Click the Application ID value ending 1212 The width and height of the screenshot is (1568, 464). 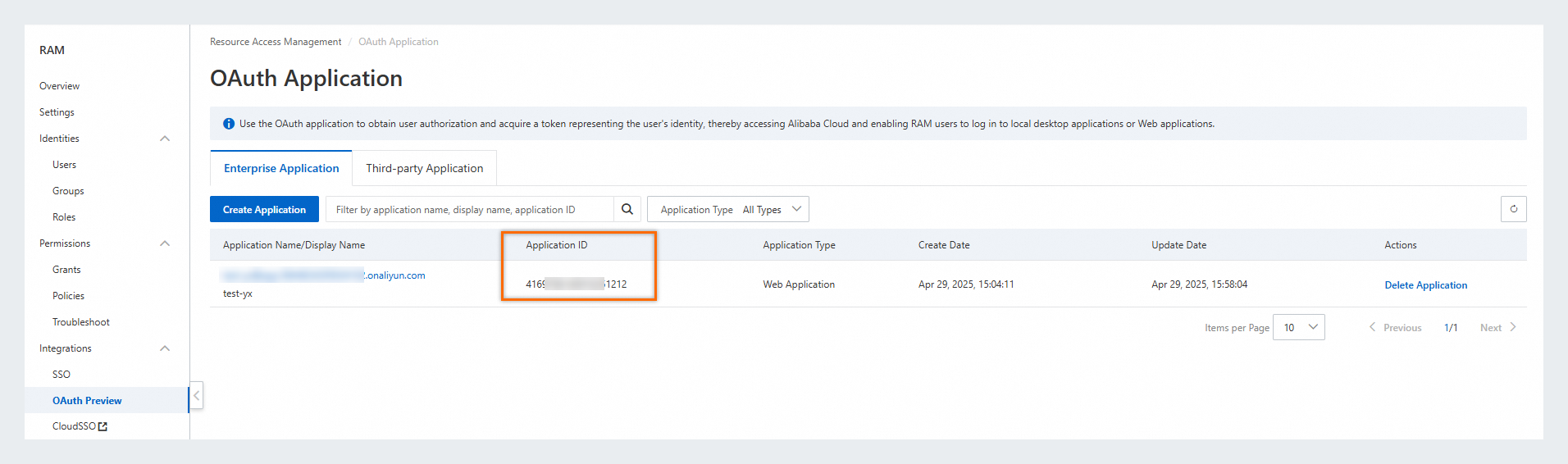576,284
